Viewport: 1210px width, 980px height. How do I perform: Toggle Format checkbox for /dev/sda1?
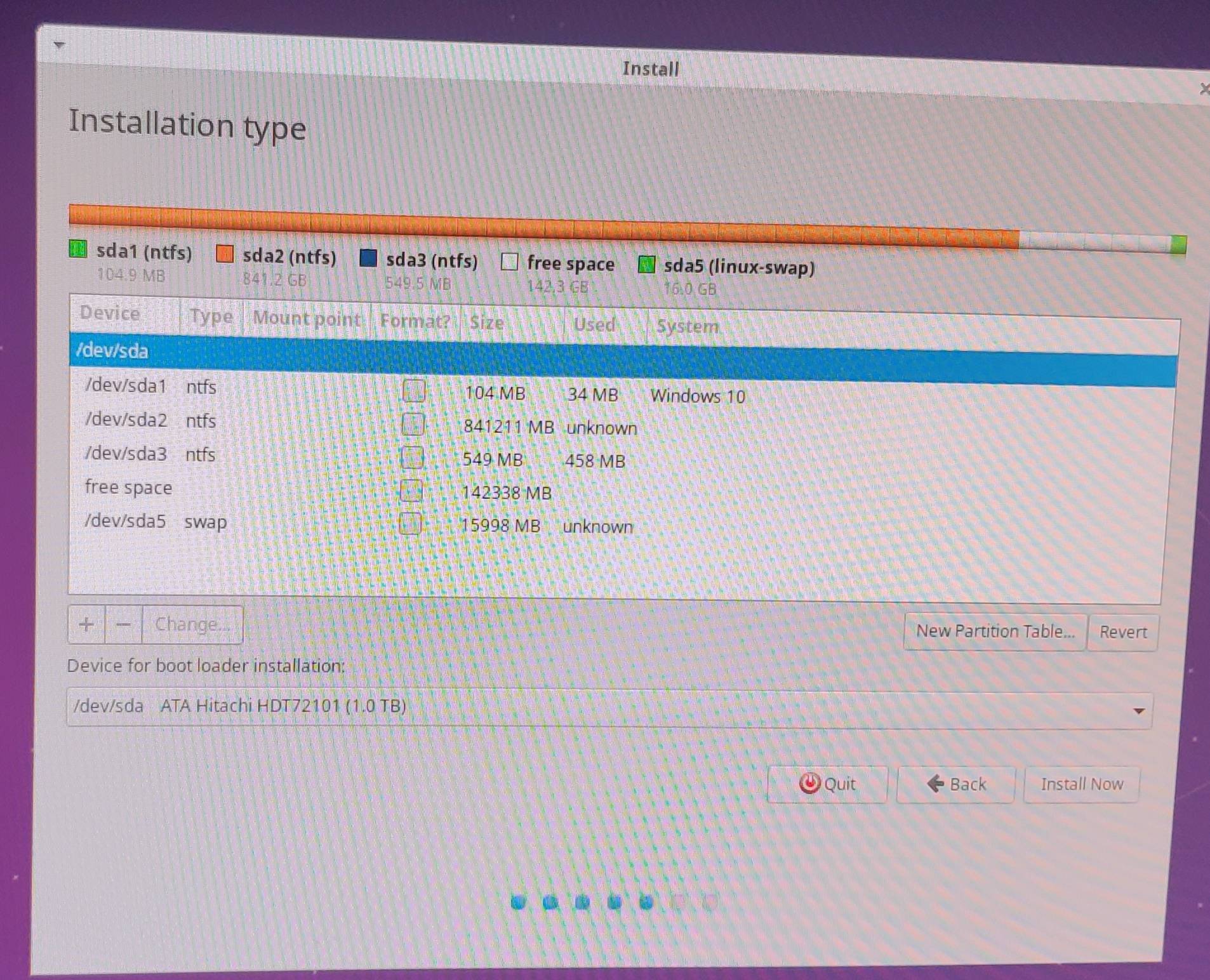pos(414,391)
